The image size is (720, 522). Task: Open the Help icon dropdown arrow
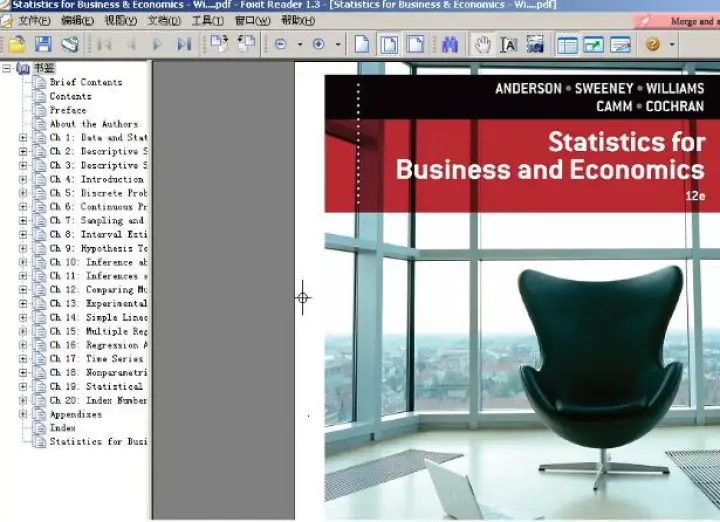(672, 45)
